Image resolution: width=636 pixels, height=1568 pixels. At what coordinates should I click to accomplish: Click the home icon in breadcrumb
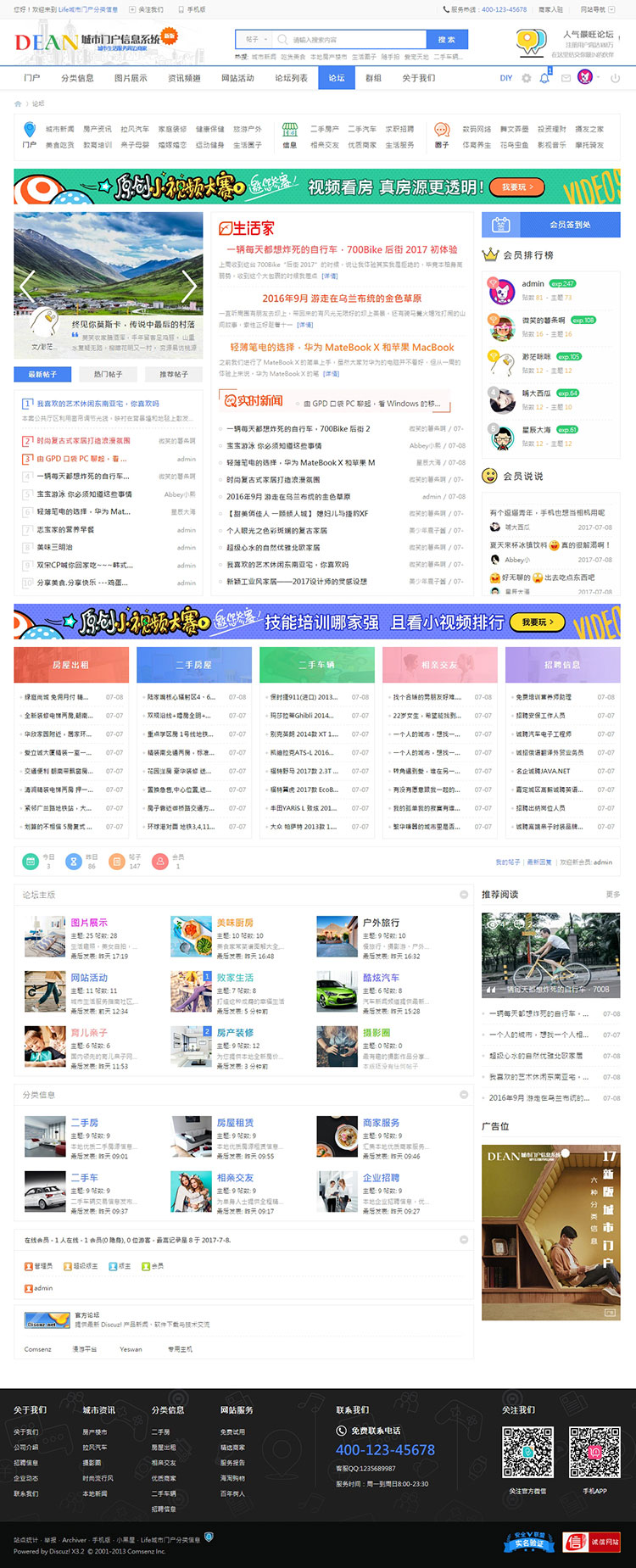pyautogui.click(x=18, y=103)
